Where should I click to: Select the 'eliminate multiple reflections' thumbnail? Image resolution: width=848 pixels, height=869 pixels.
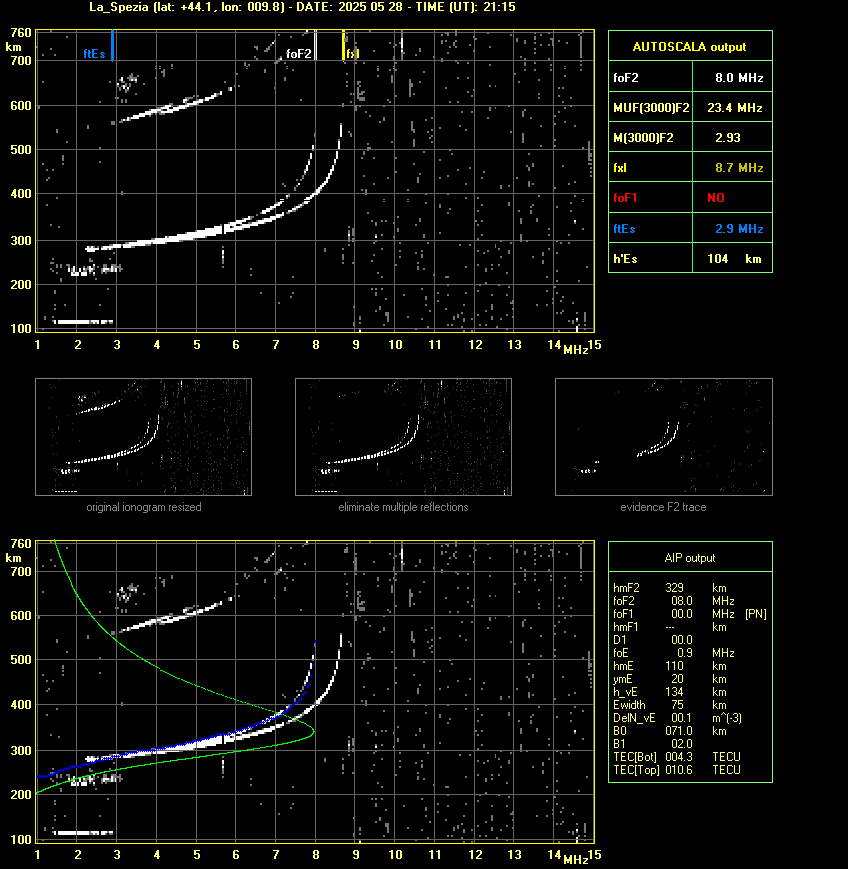[403, 437]
